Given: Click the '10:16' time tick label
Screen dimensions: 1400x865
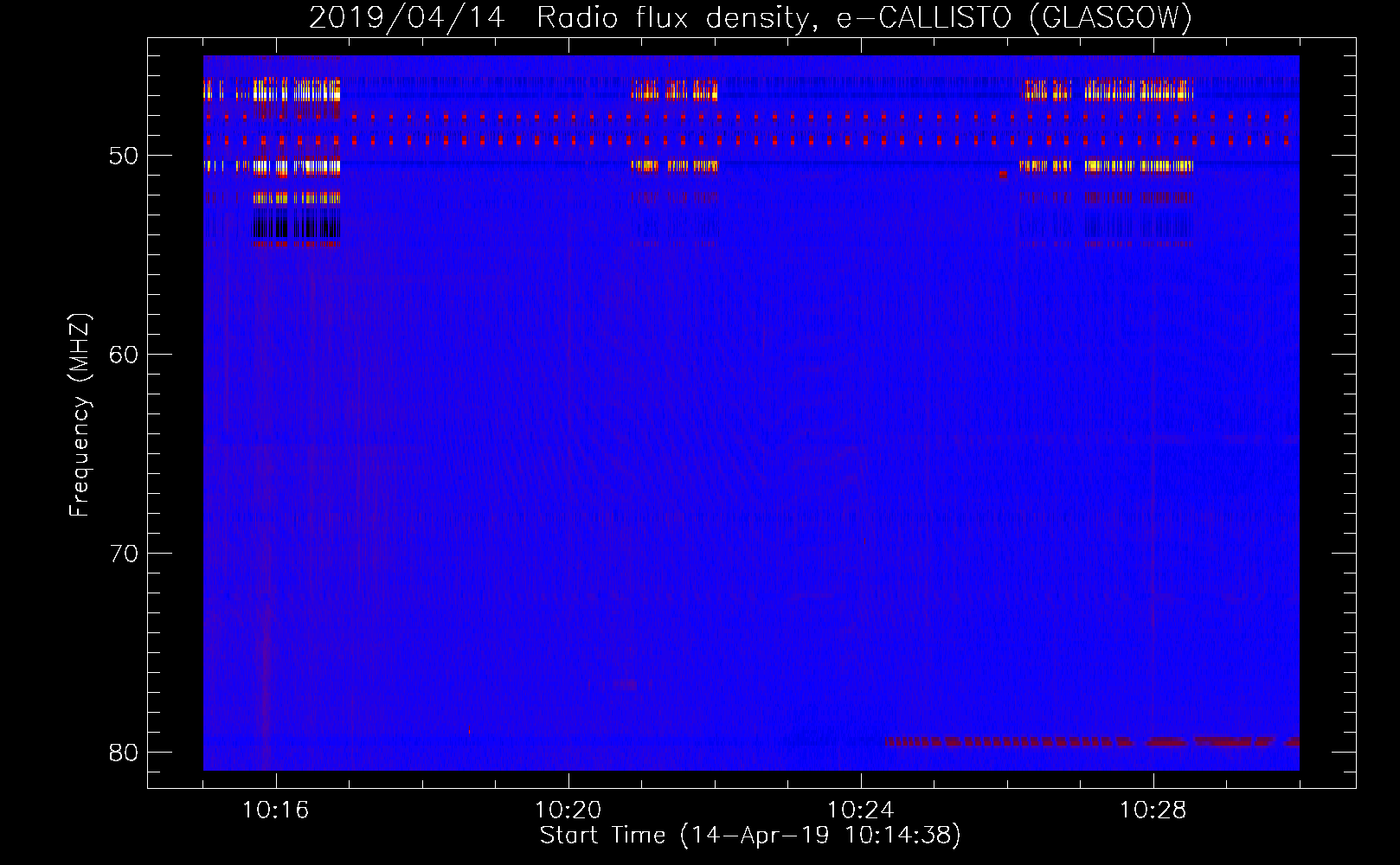Looking at the screenshot, I should (276, 811).
